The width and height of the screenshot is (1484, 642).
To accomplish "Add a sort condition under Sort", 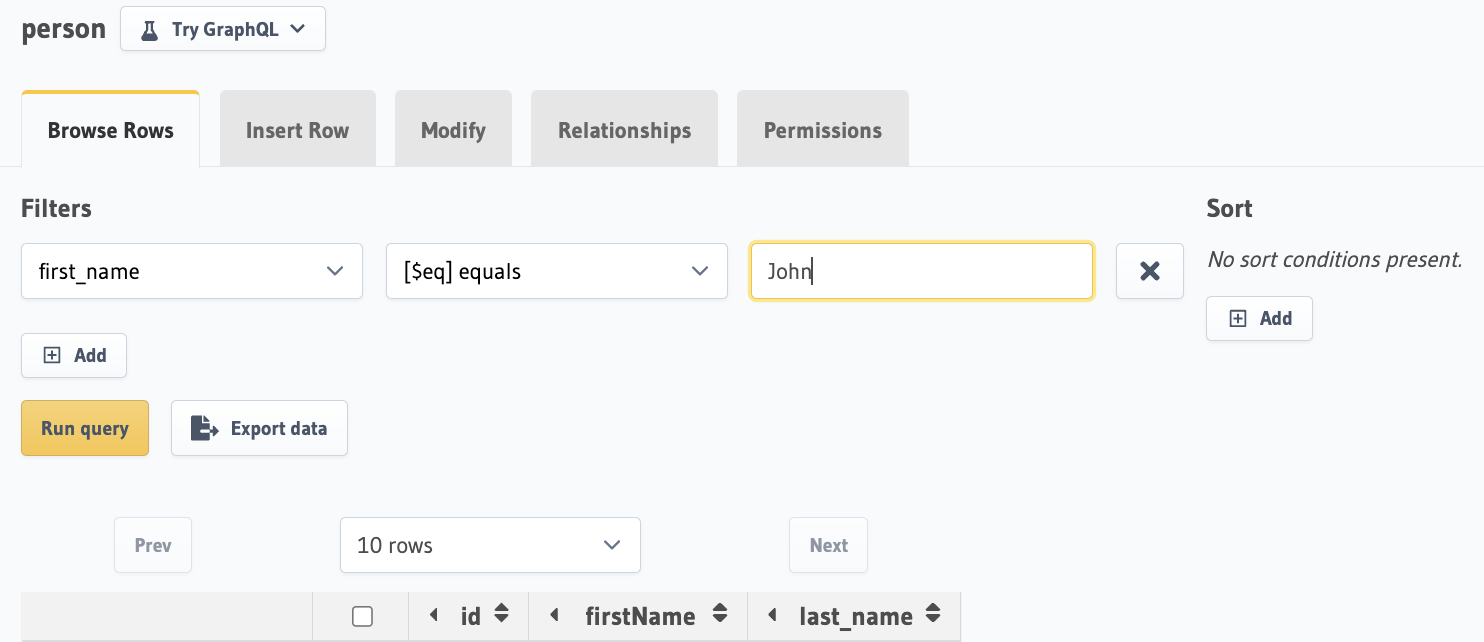I will click(x=1259, y=319).
